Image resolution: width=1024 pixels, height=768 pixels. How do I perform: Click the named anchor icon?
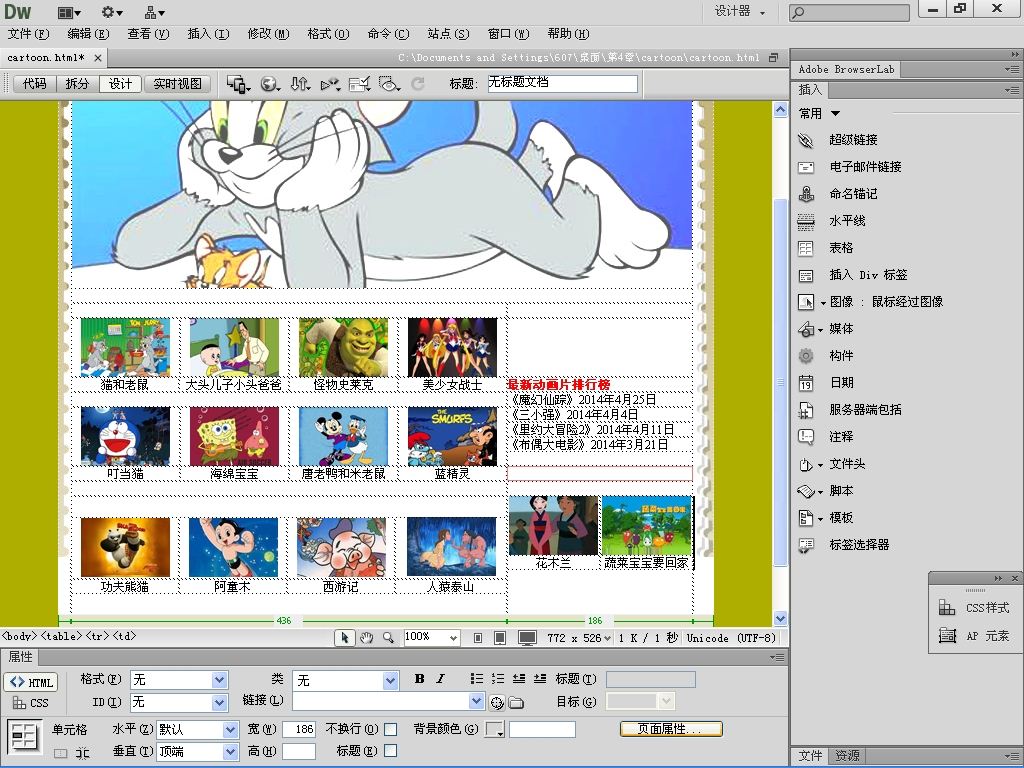(x=806, y=194)
